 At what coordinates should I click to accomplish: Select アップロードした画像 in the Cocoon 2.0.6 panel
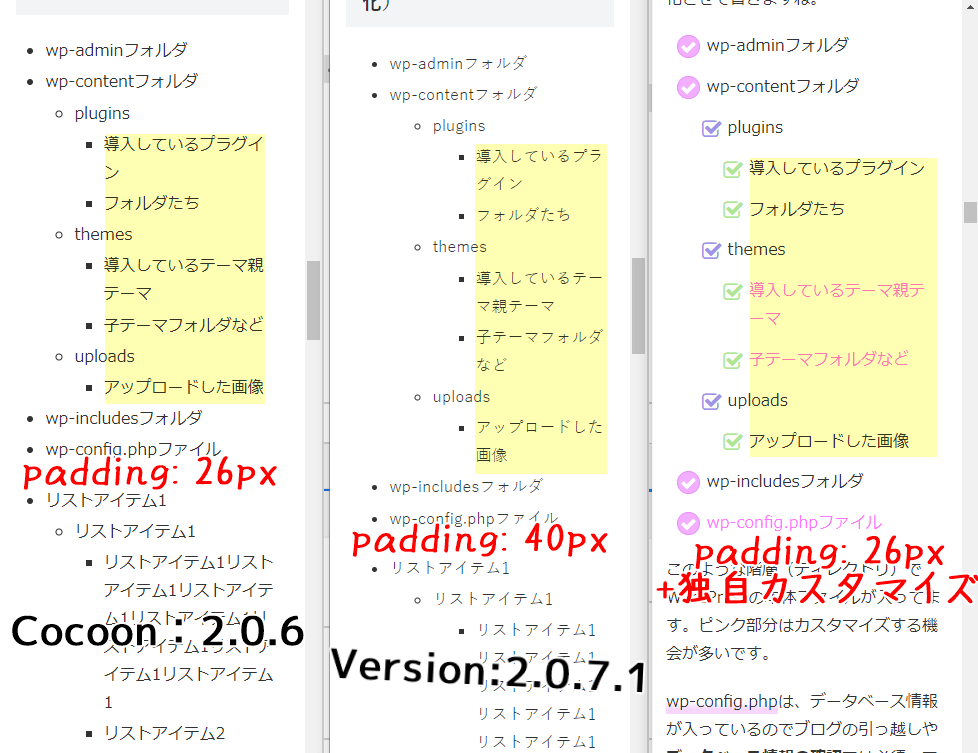[x=184, y=387]
